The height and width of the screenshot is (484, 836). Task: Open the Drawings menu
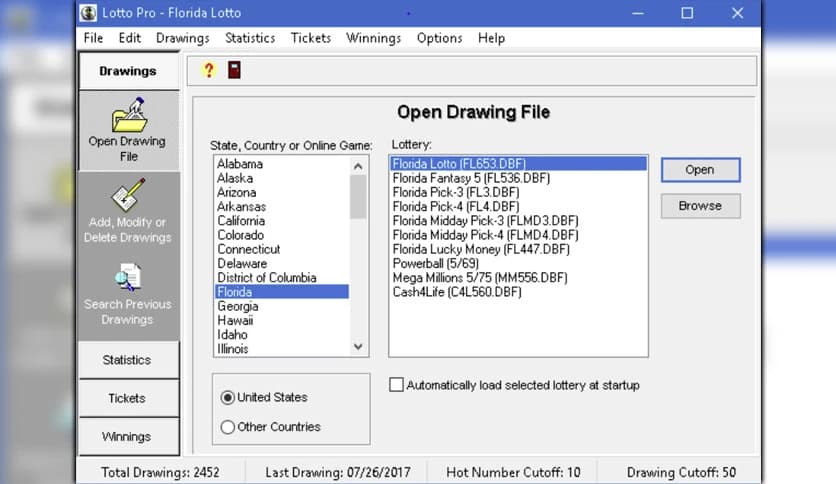coord(182,38)
